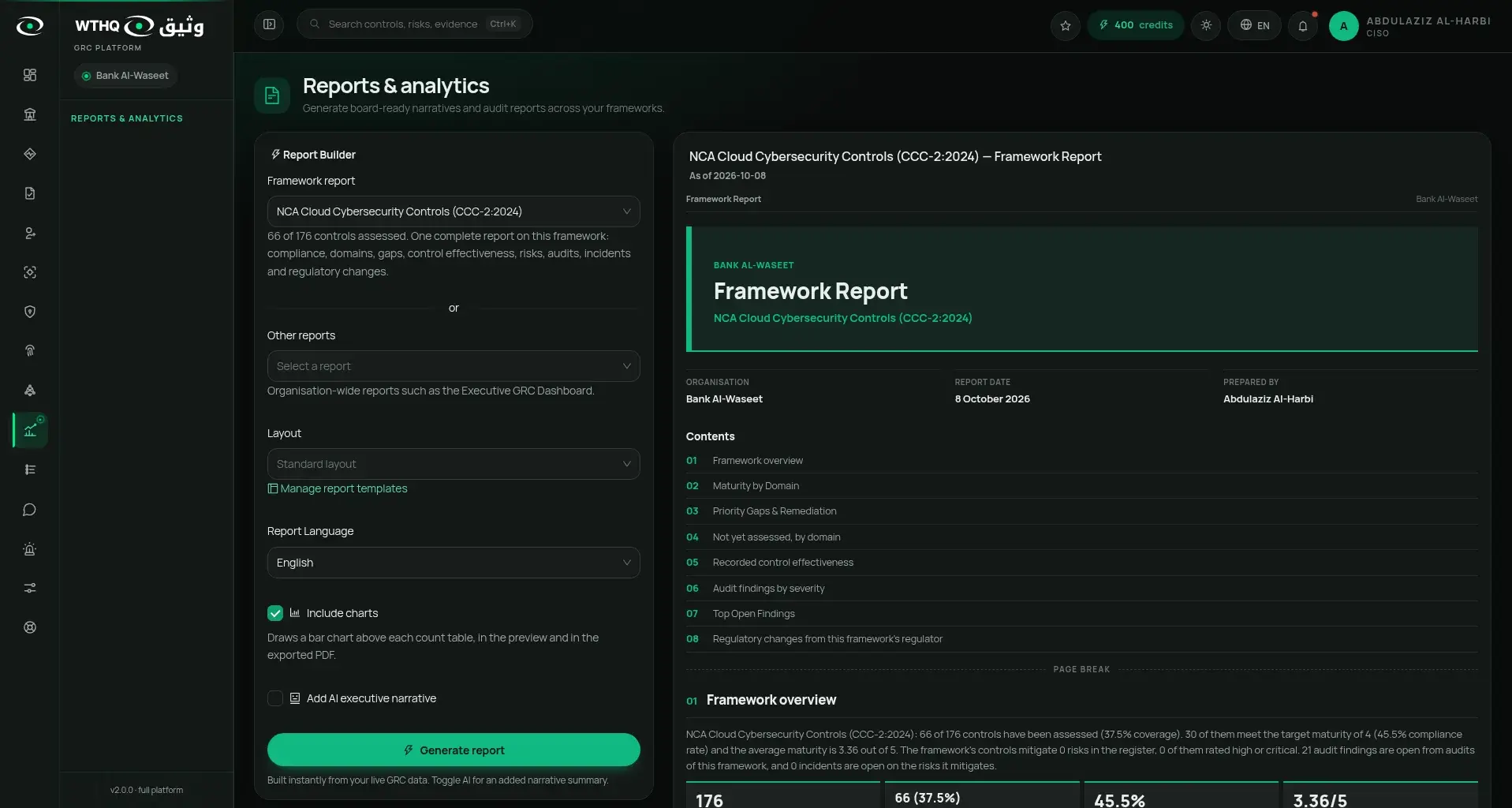Open the dashboard grid icon in sidebar
The image size is (1512, 808).
(x=30, y=75)
